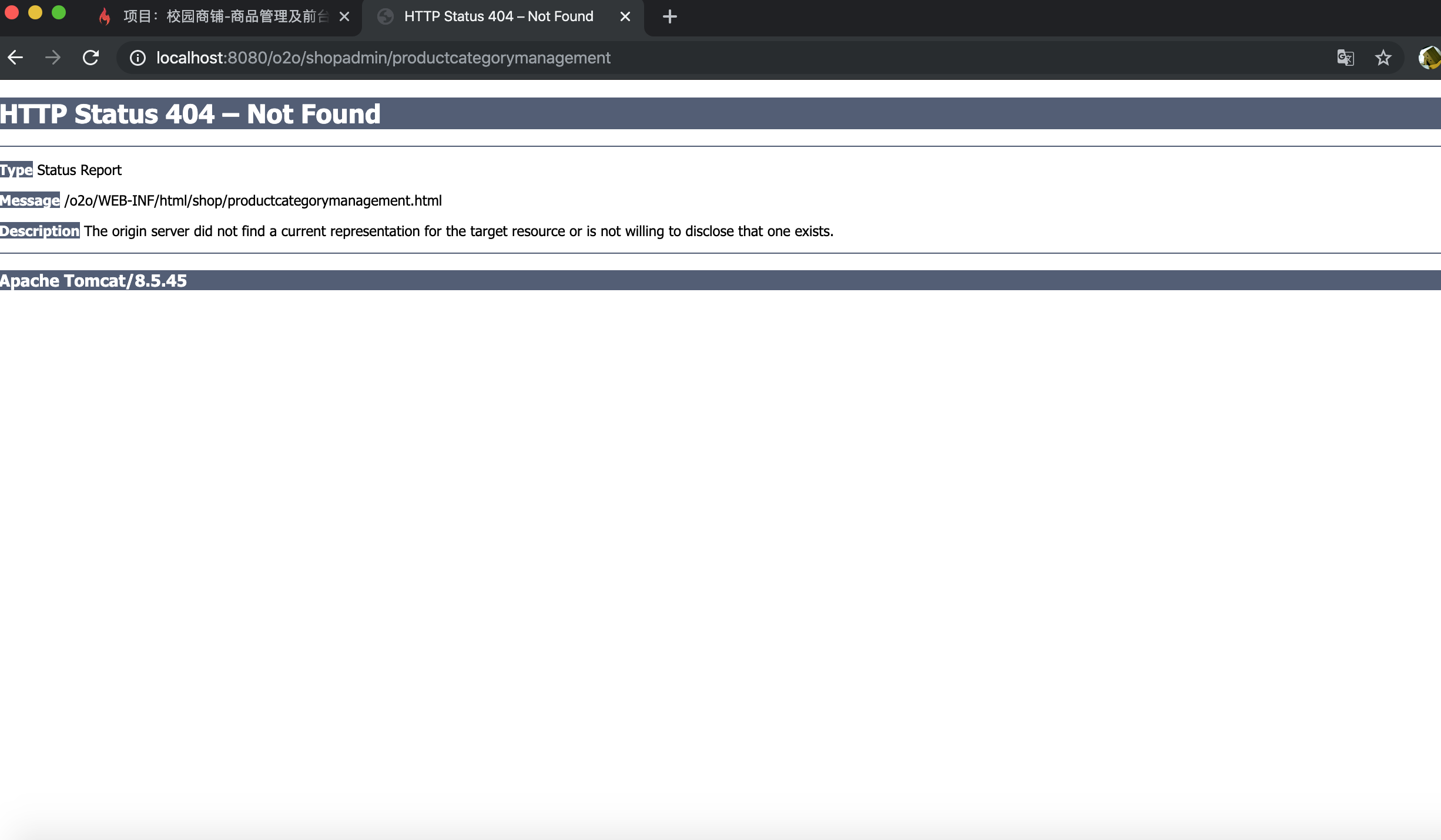Viewport: 1441px width, 840px height.
Task: Click the Apache Tomcat/8.5.45 footer
Action: (93, 281)
